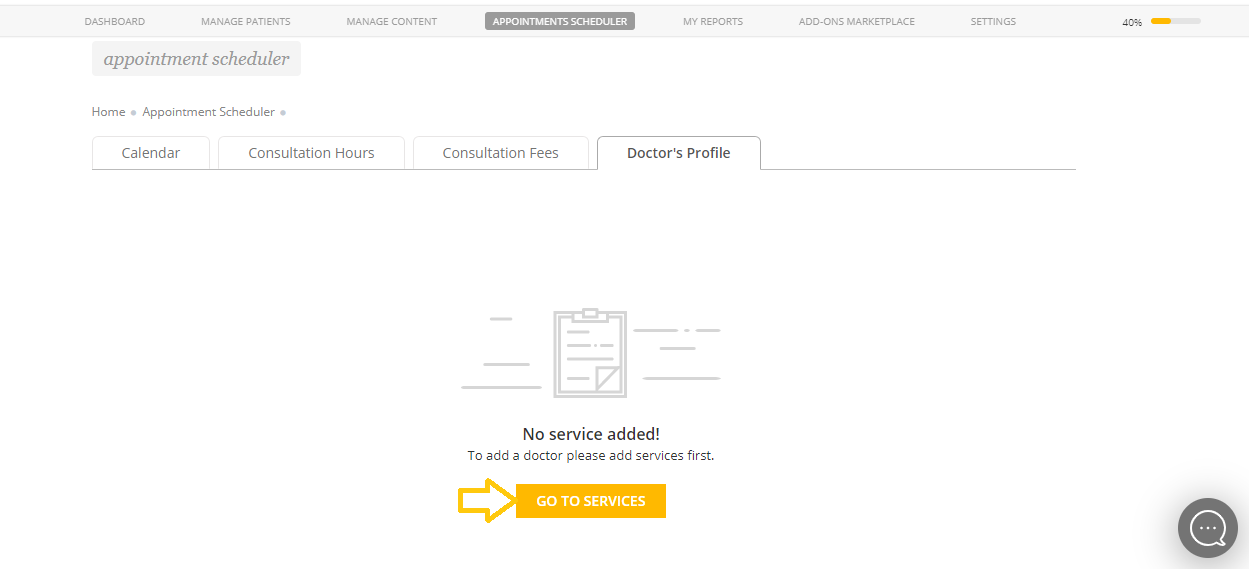Viewport: 1249px width, 569px height.
Task: Open My Reports menu
Action: pos(713,21)
